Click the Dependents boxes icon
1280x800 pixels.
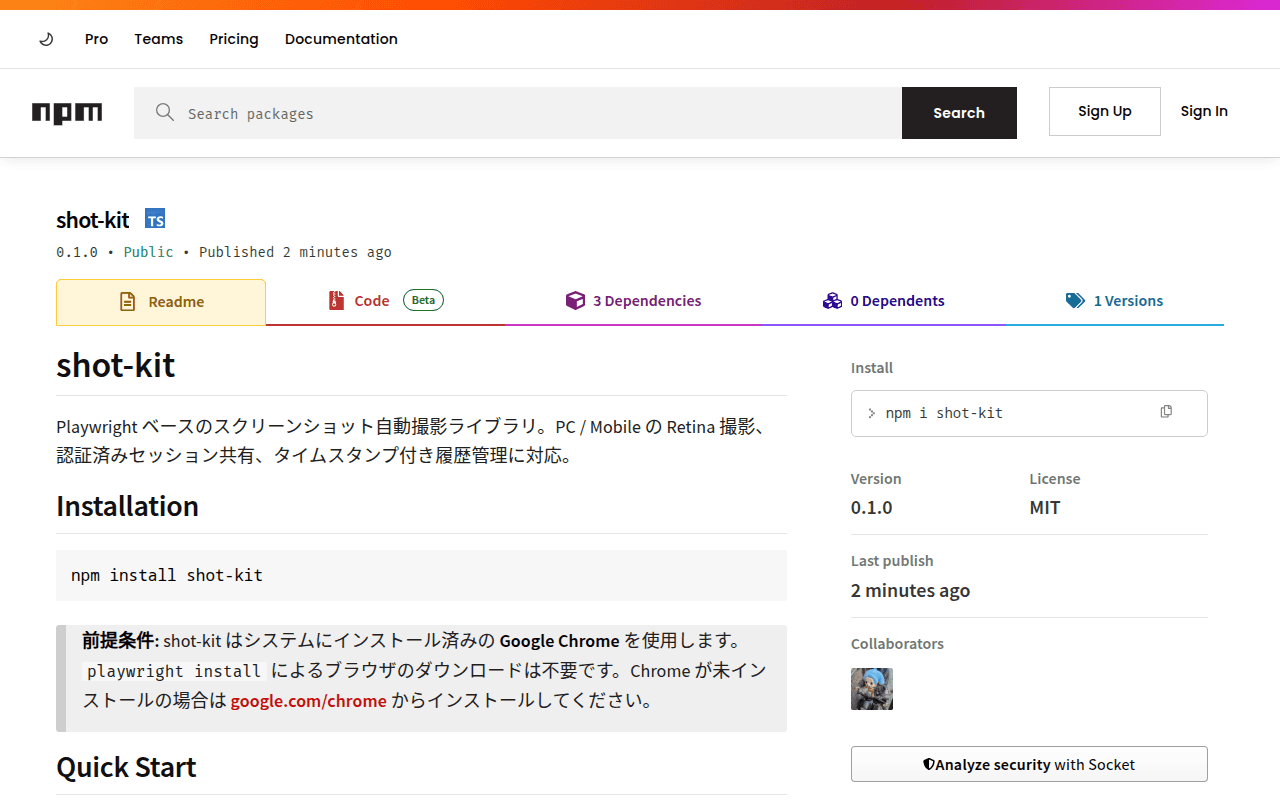click(x=832, y=301)
